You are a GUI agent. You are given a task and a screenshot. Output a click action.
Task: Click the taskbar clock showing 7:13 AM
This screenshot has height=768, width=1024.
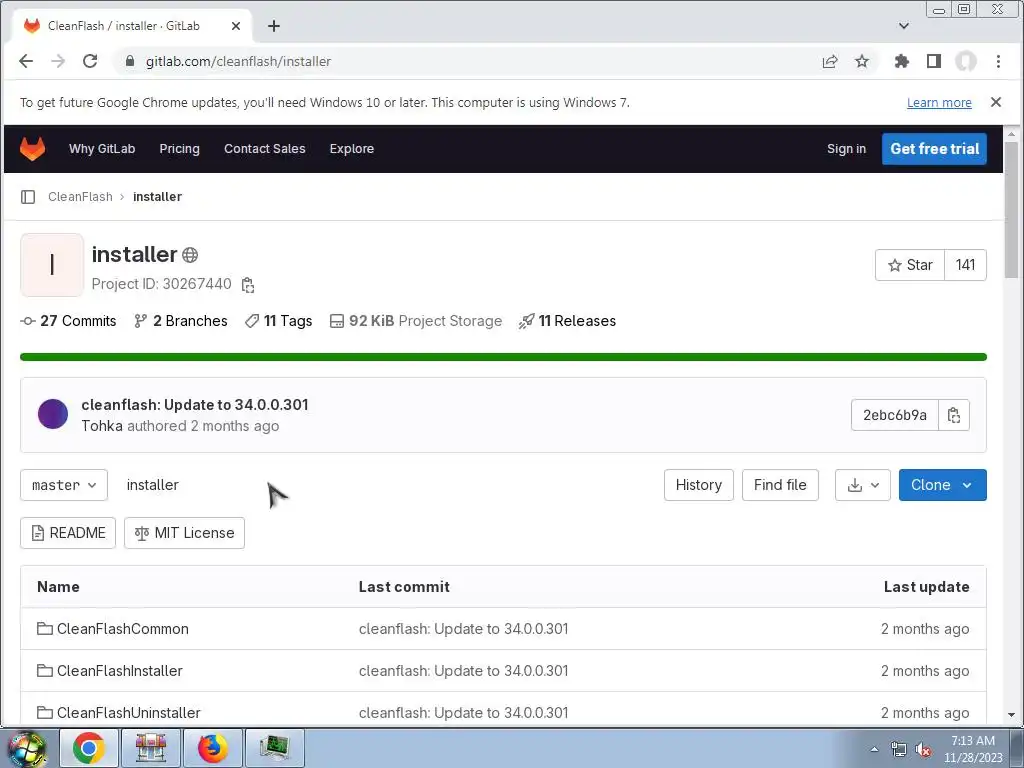tap(973, 749)
